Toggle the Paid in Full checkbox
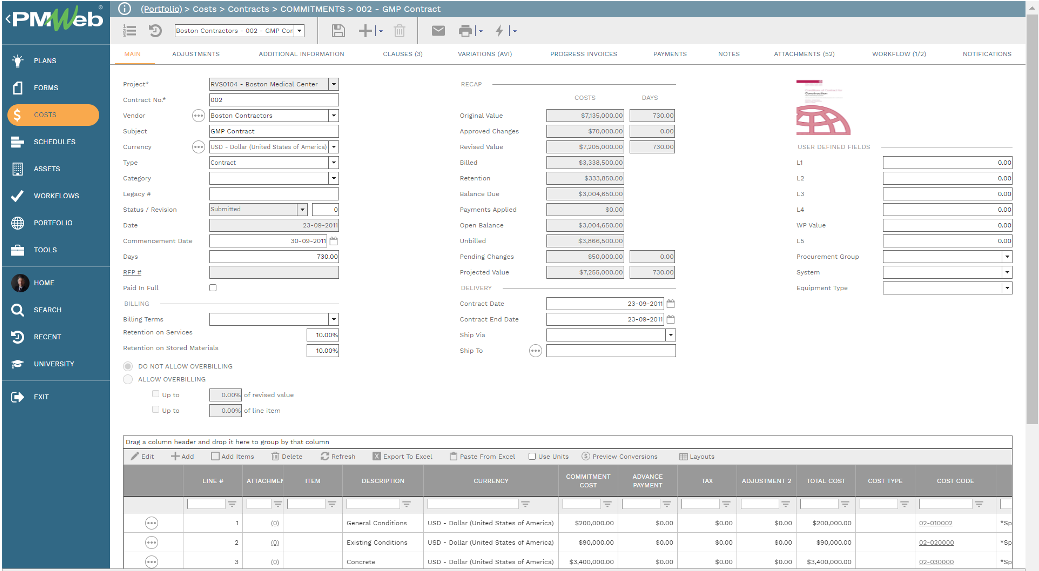The width and height of the screenshot is (1039, 571). coord(213,287)
